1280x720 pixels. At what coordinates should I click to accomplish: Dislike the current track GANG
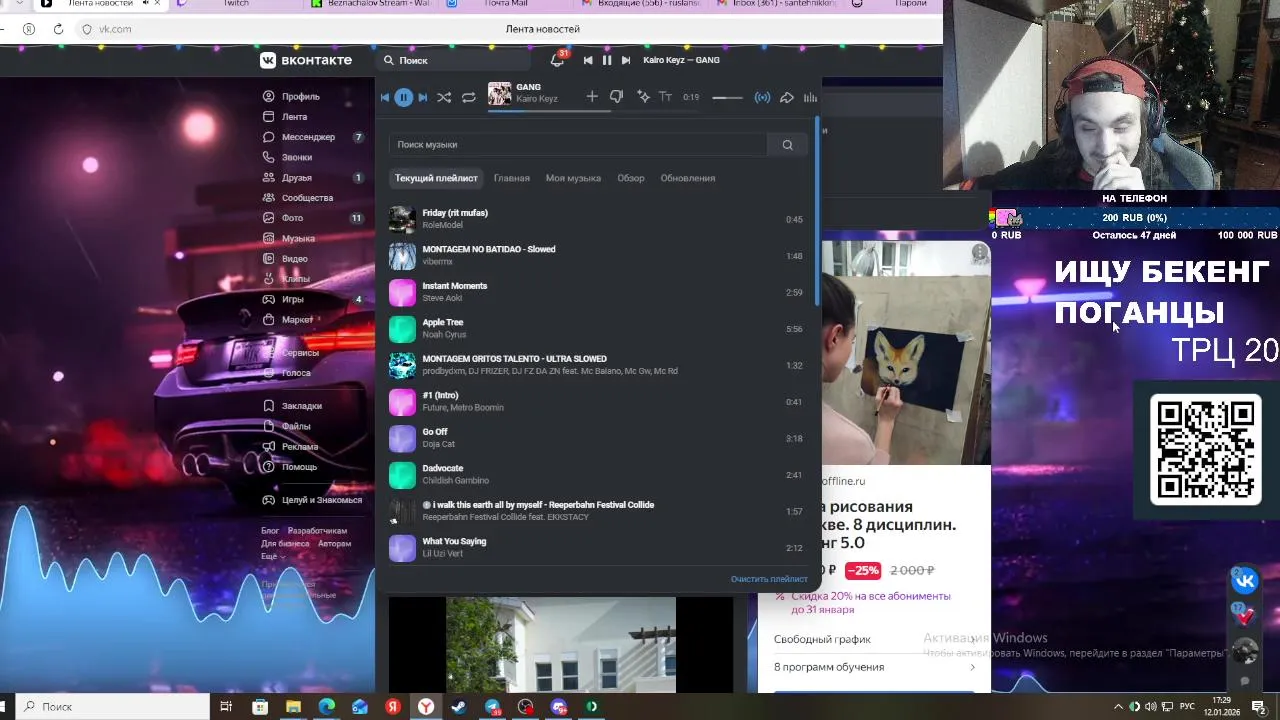(616, 97)
